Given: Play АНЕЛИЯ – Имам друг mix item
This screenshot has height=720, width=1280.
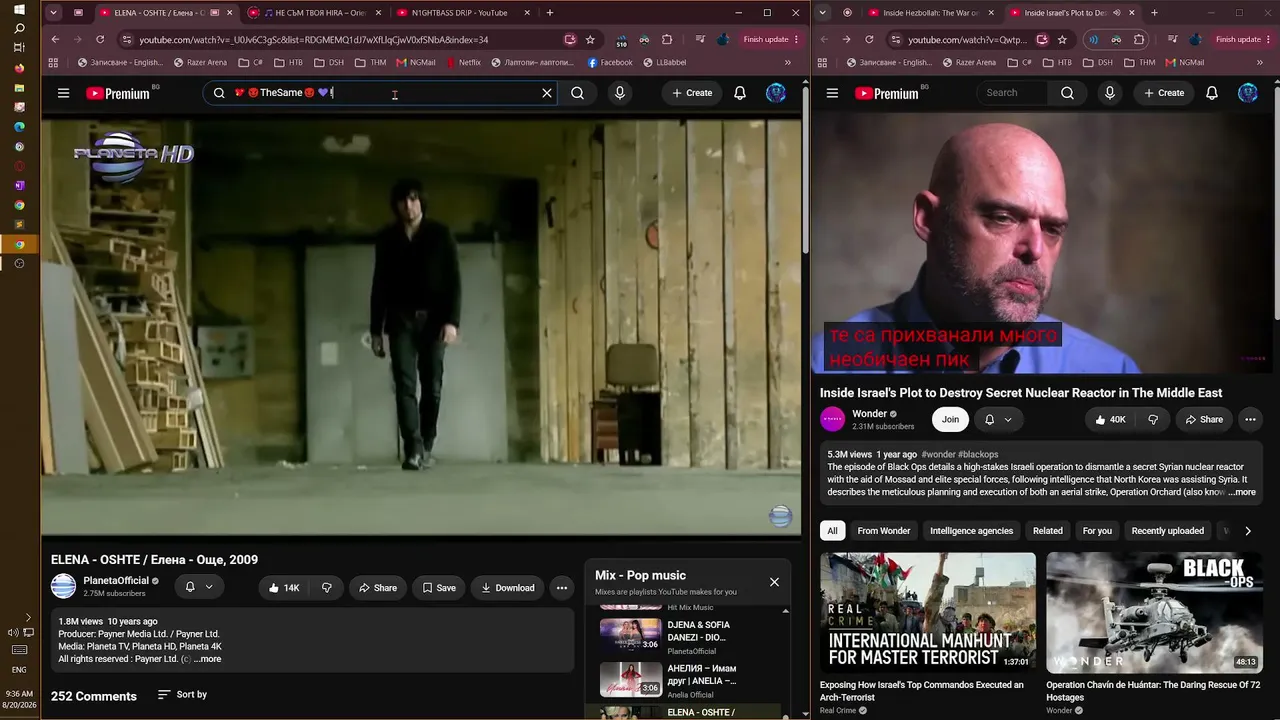Looking at the screenshot, I should pos(690,680).
